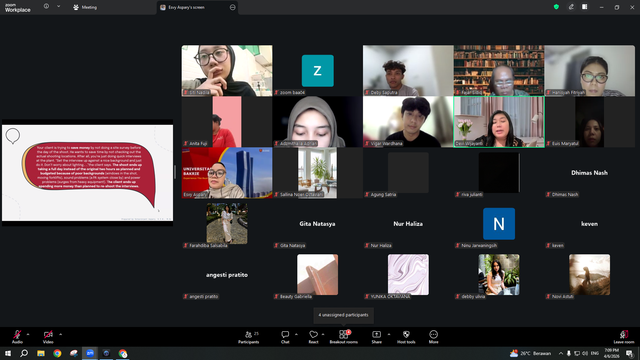Open weather widget showing 26°C
The image size is (640, 360).
click(x=531, y=353)
